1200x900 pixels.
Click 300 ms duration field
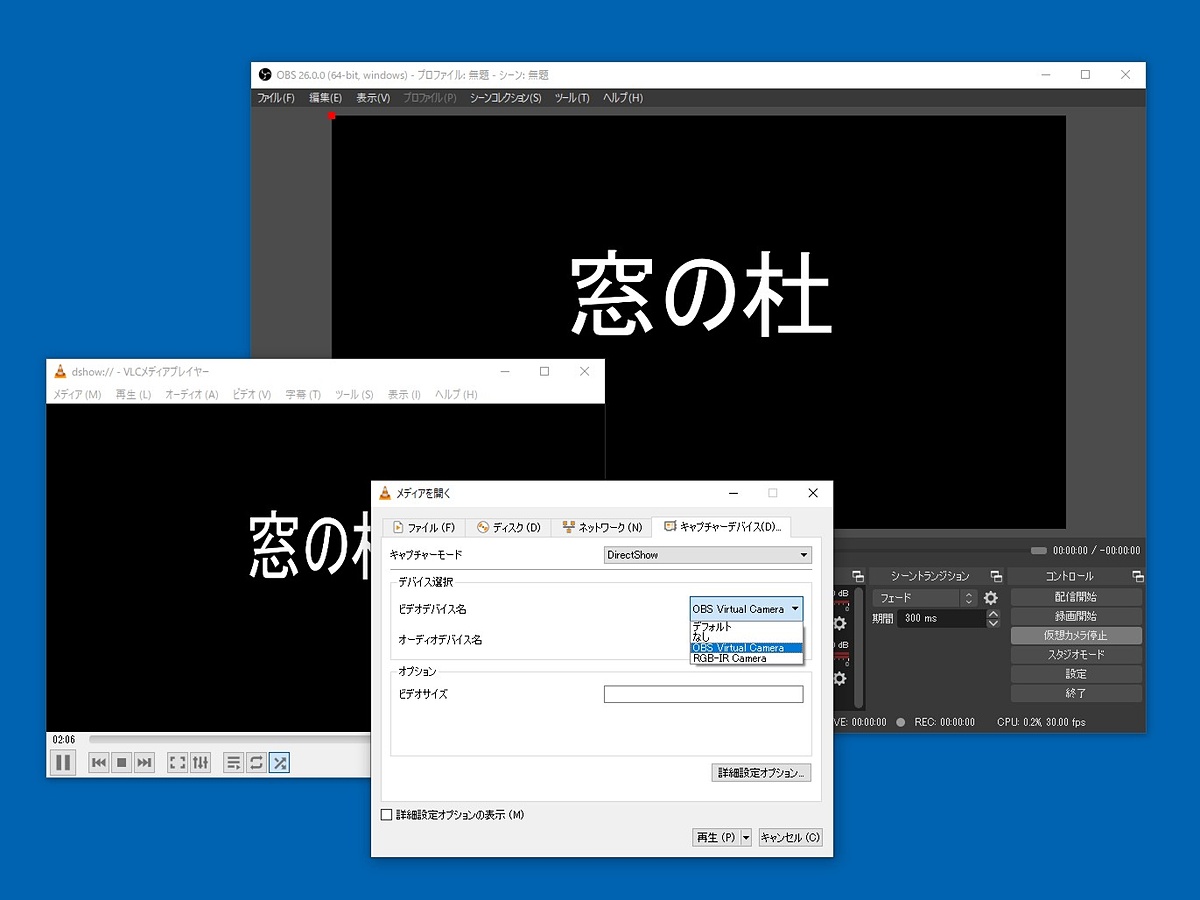942,618
